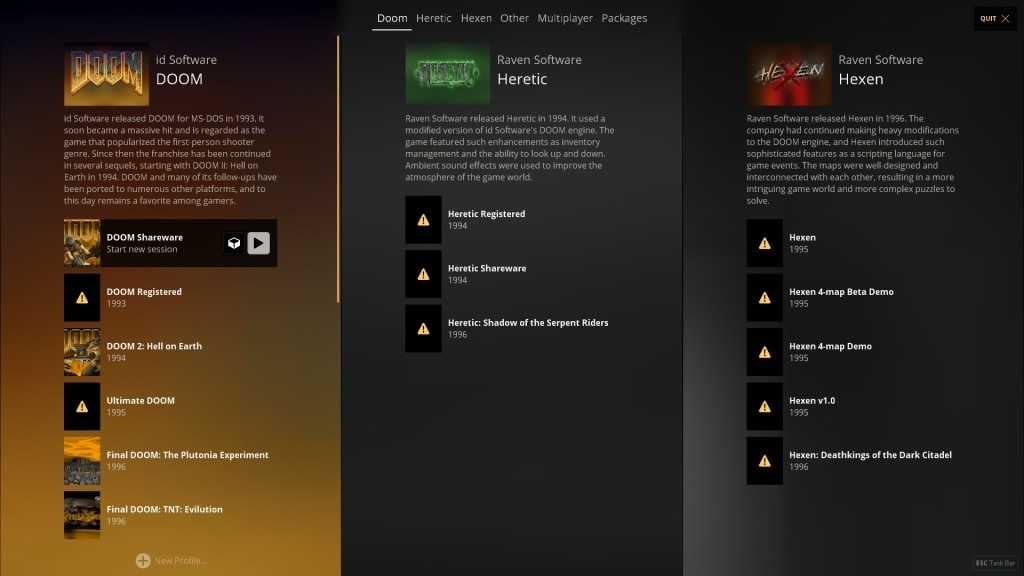Click the Doom column scrollbar
This screenshot has width=1024, height=576.
click(338, 169)
